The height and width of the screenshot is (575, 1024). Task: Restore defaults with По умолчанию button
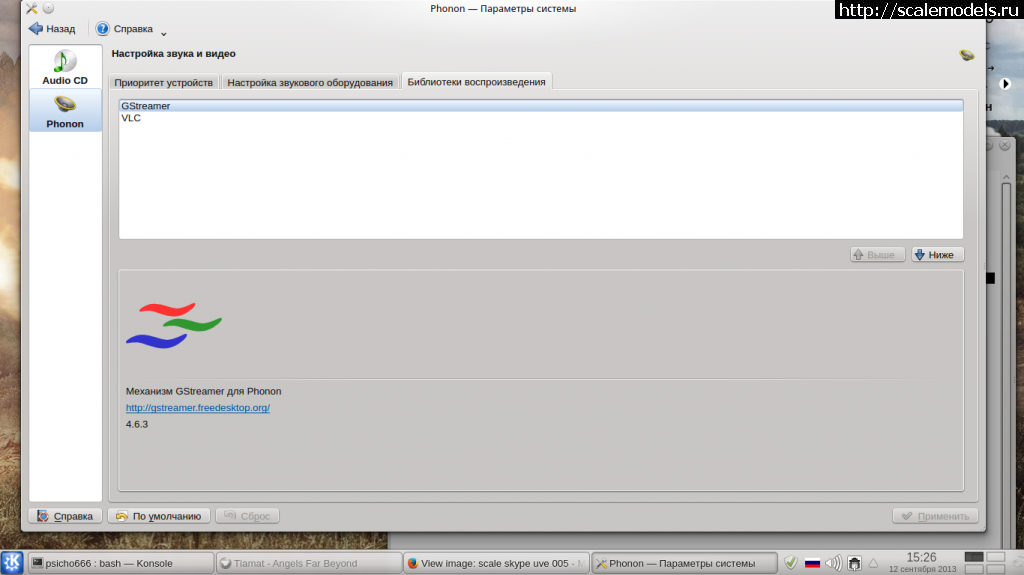[x=159, y=516]
